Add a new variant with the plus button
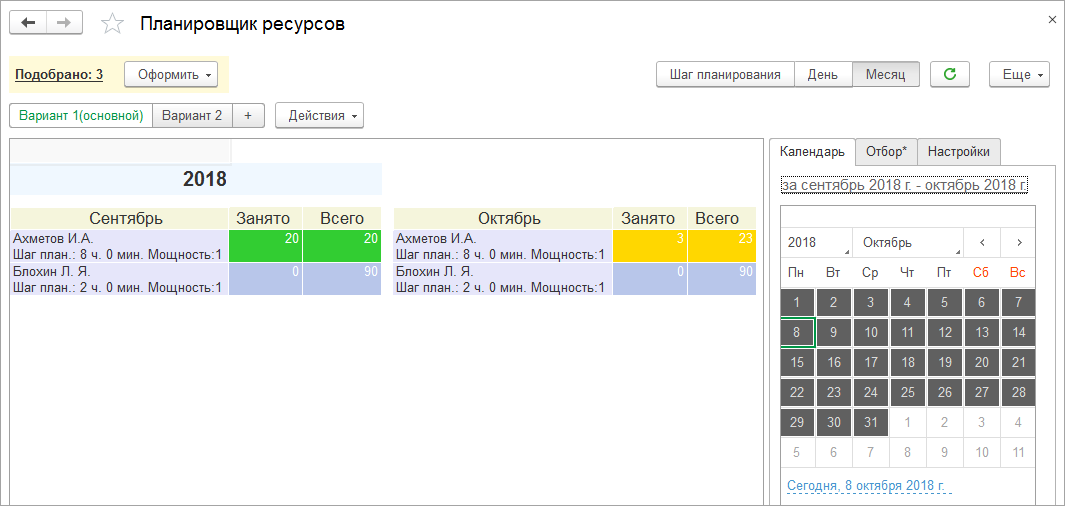The width and height of the screenshot is (1065, 506). coord(248,115)
